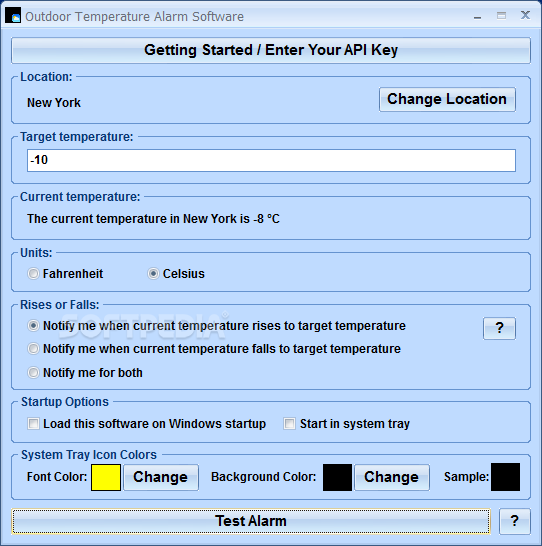The height and width of the screenshot is (546, 542).
Task: Click Change button next to Font Color
Action: coord(161,477)
